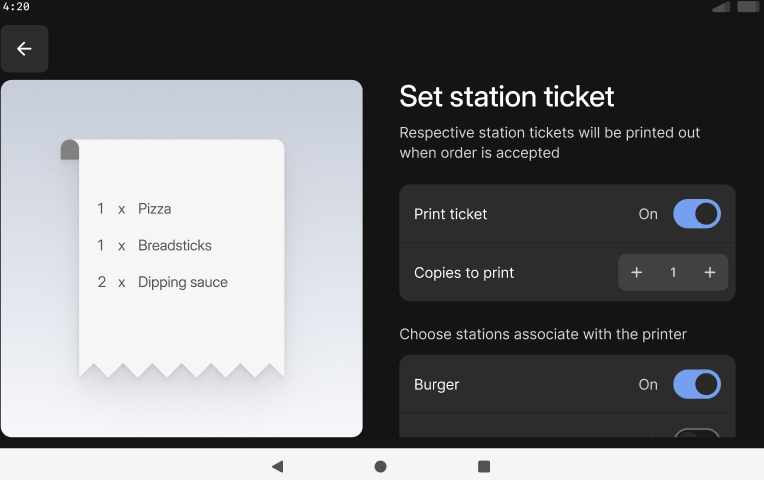Click the gray paper roll on ticket preview
Screen dimensions: 764x480
[70, 150]
